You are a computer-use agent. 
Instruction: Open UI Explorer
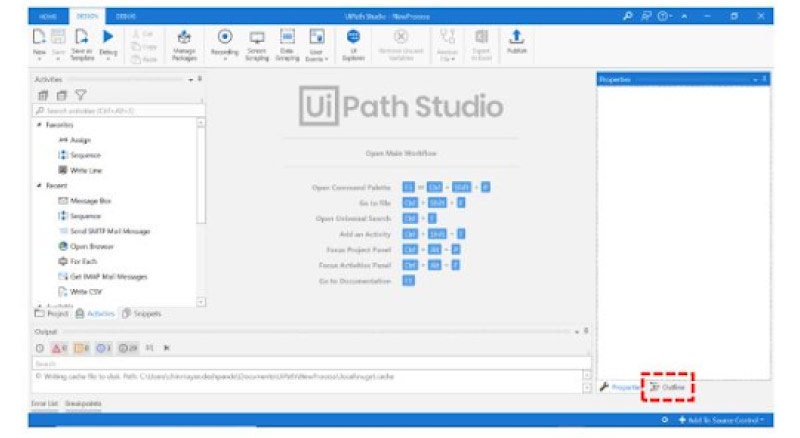353,45
